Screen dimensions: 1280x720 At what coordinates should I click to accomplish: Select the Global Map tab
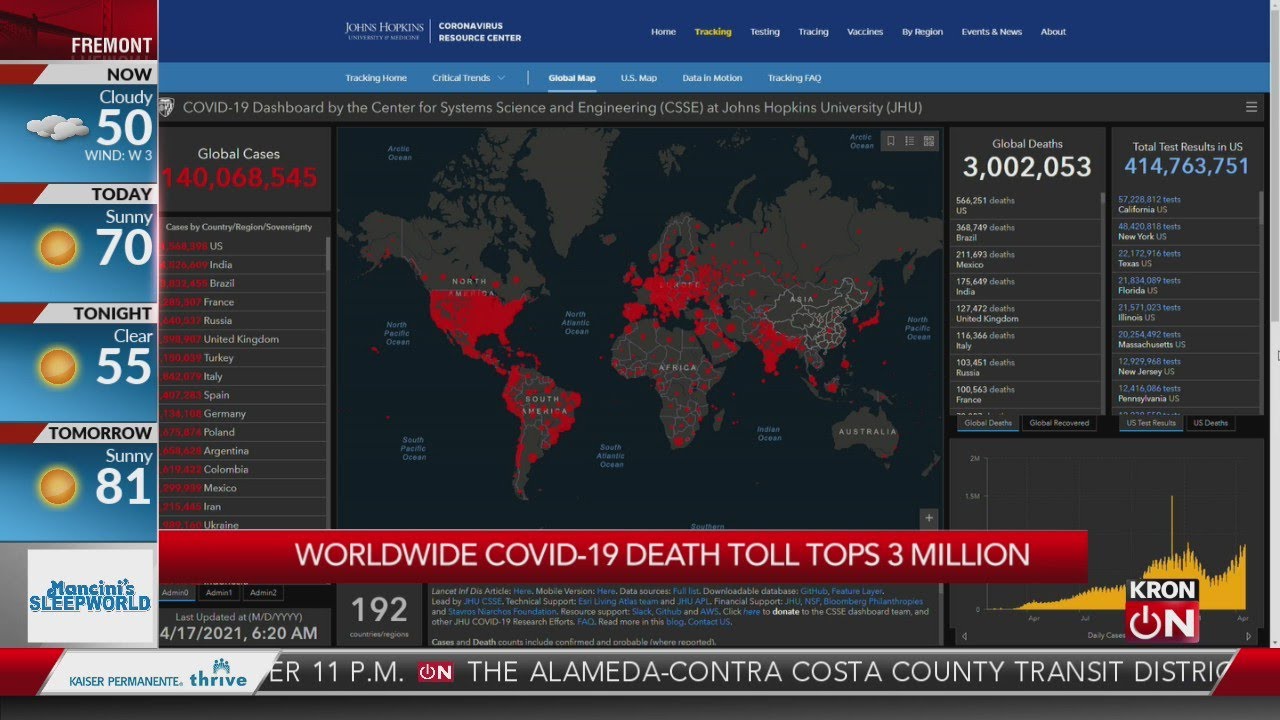click(572, 78)
